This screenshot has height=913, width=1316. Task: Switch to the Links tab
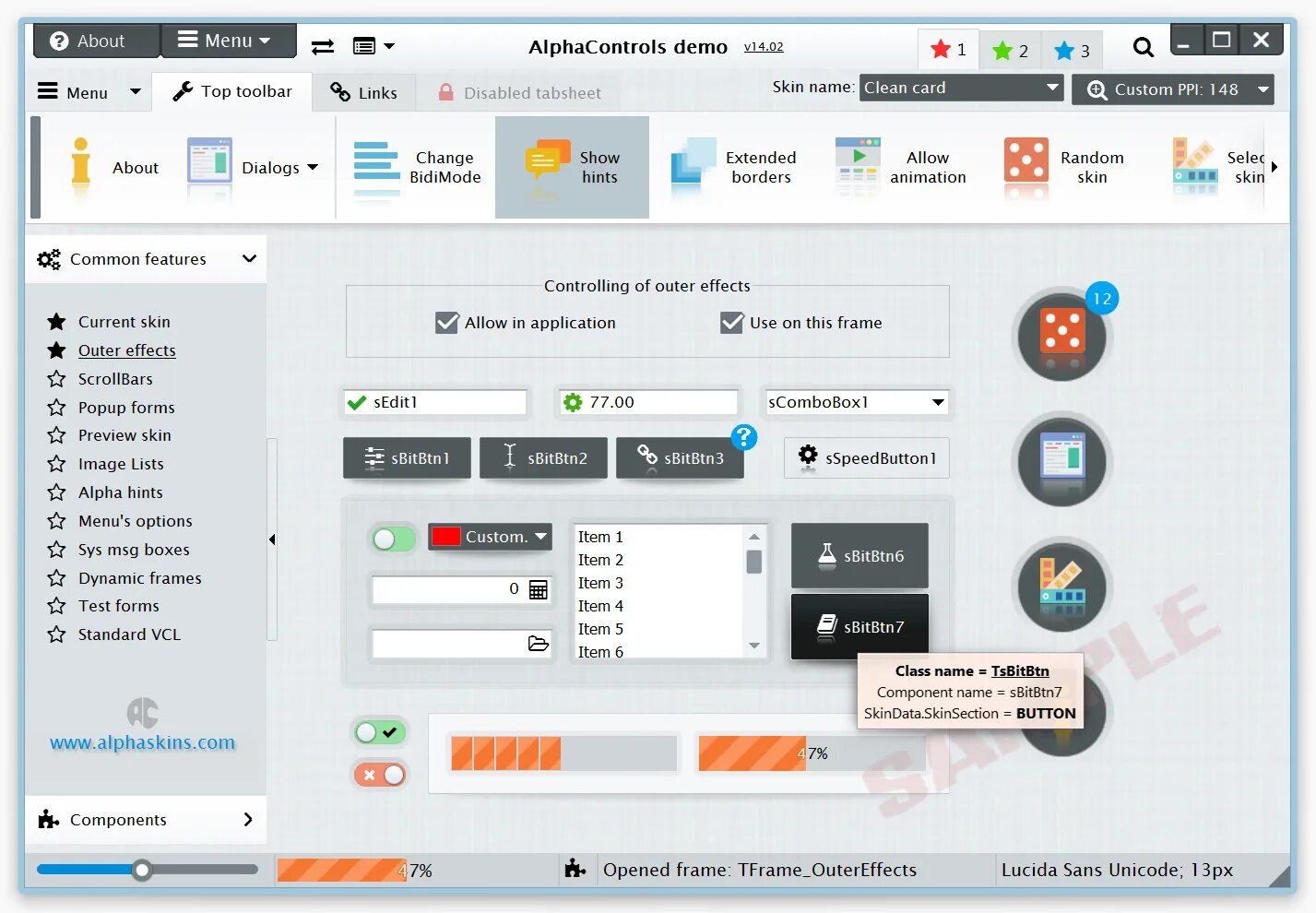[x=364, y=92]
